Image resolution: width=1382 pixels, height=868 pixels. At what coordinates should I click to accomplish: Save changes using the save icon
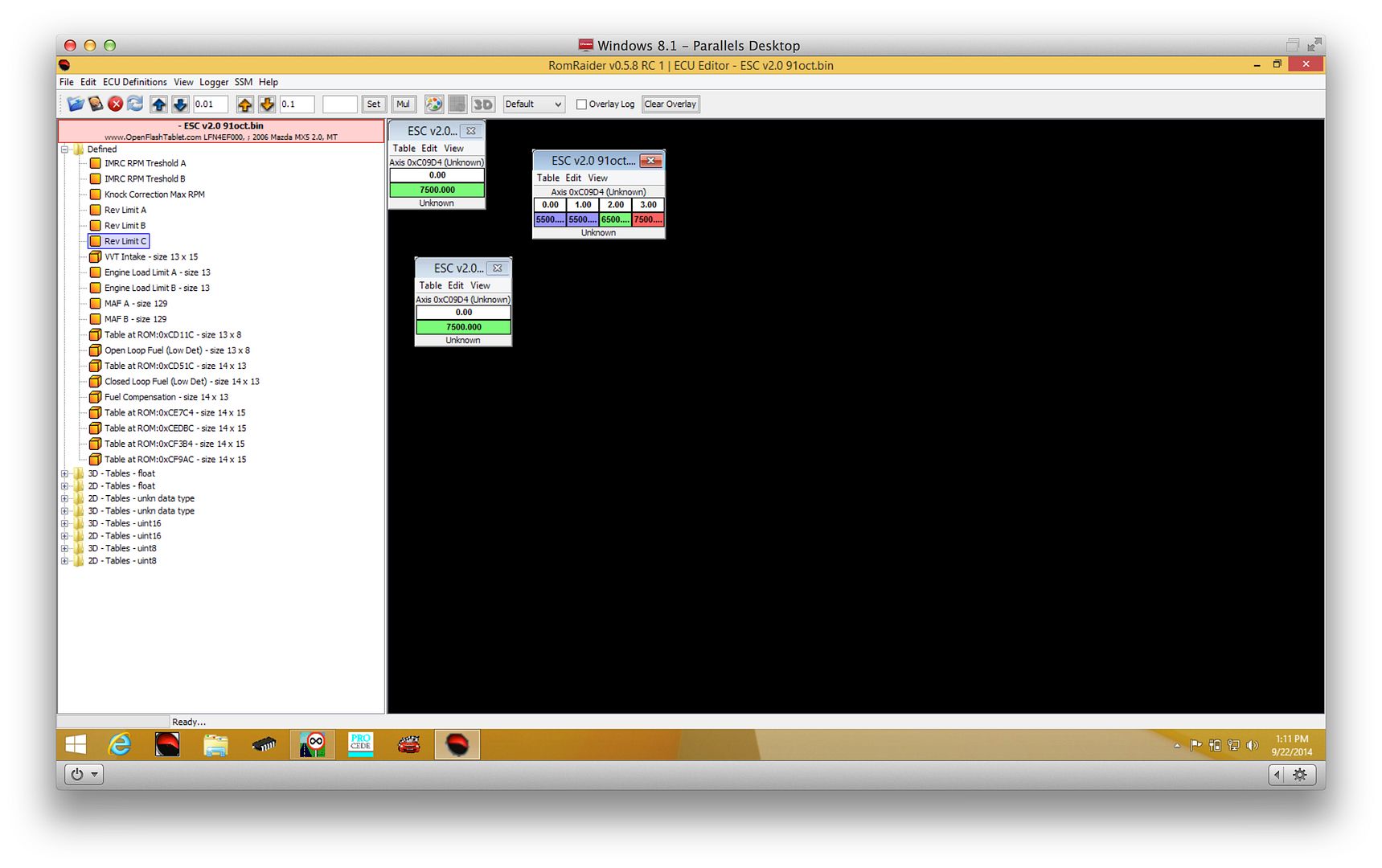click(96, 104)
